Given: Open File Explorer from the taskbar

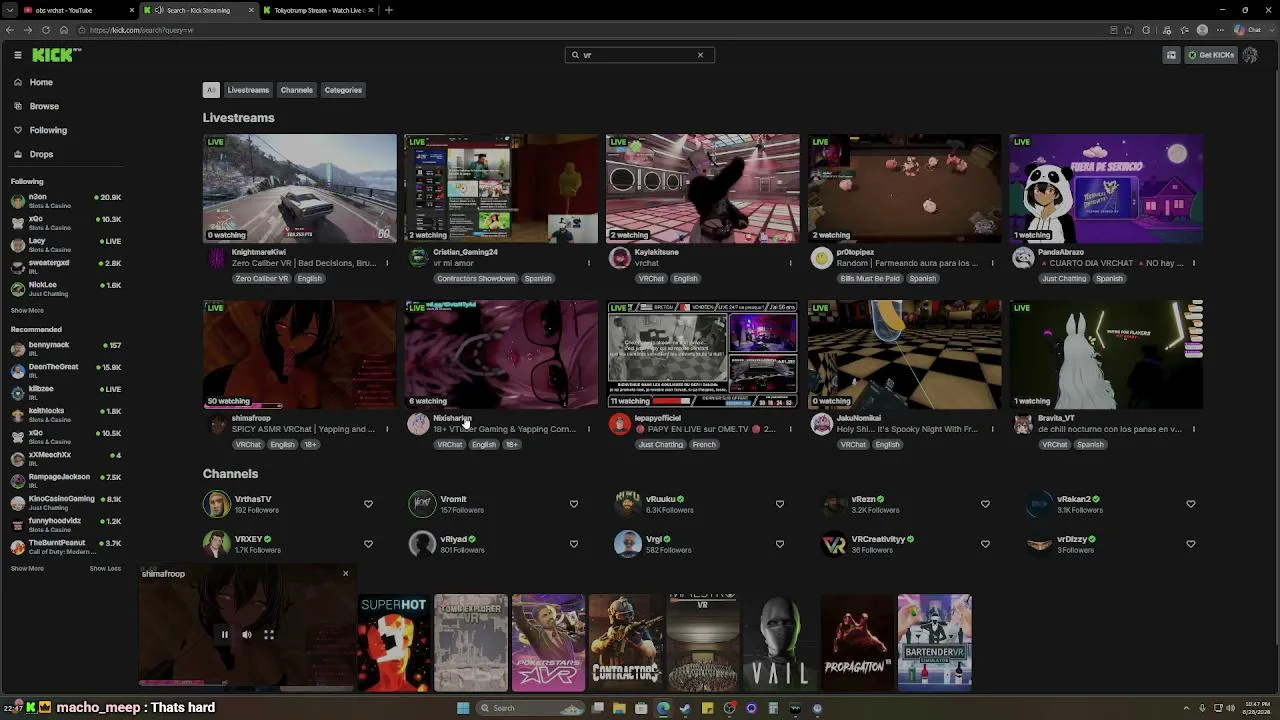Looking at the screenshot, I should [x=619, y=708].
